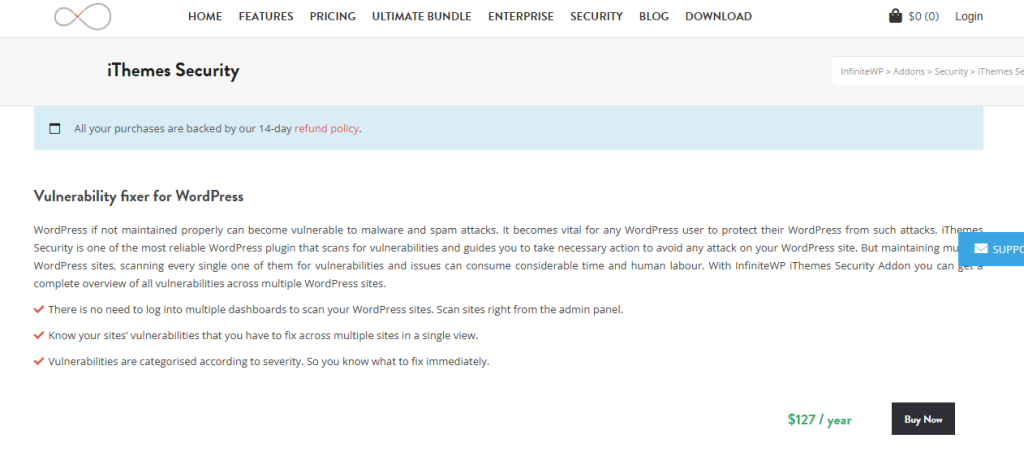Click the red checkmark beside 'There is no need'
This screenshot has height=456, width=1024.
tap(39, 309)
